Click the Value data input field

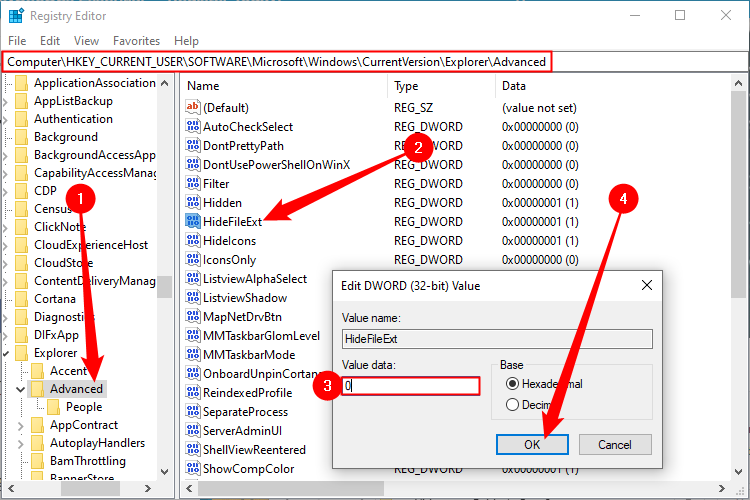point(410,385)
